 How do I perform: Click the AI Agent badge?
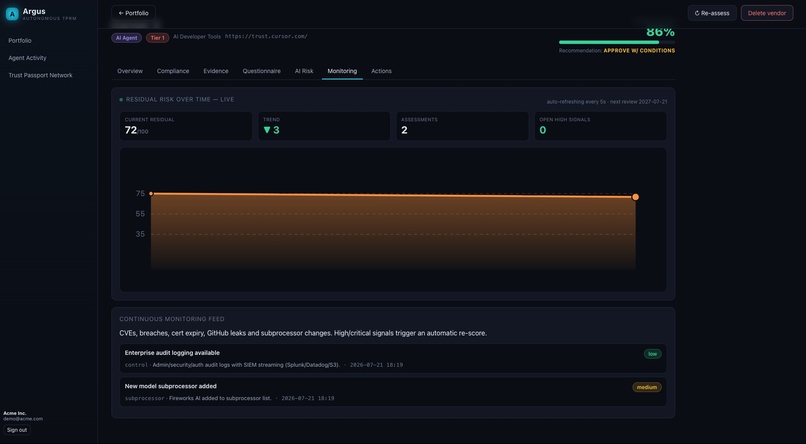126,38
